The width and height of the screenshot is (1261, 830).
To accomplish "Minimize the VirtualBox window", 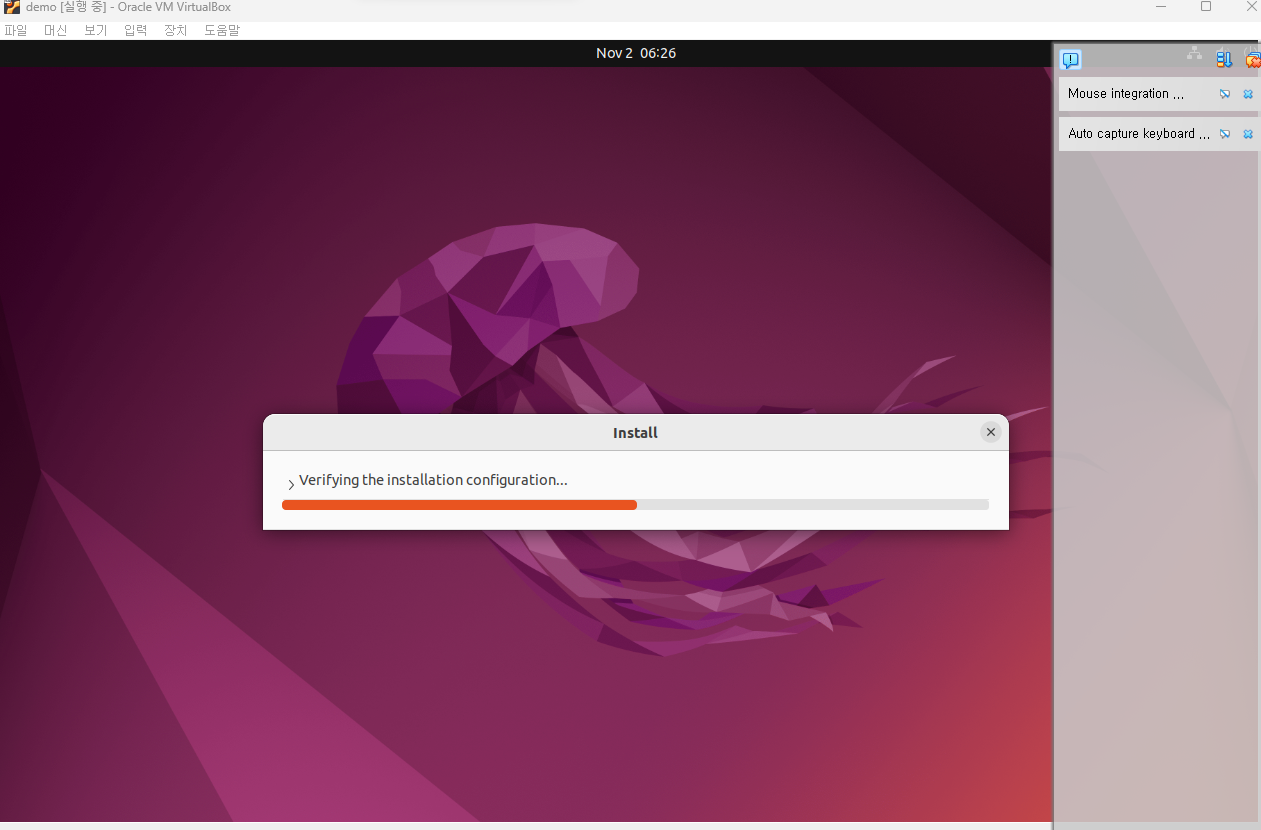I will click(x=1160, y=7).
